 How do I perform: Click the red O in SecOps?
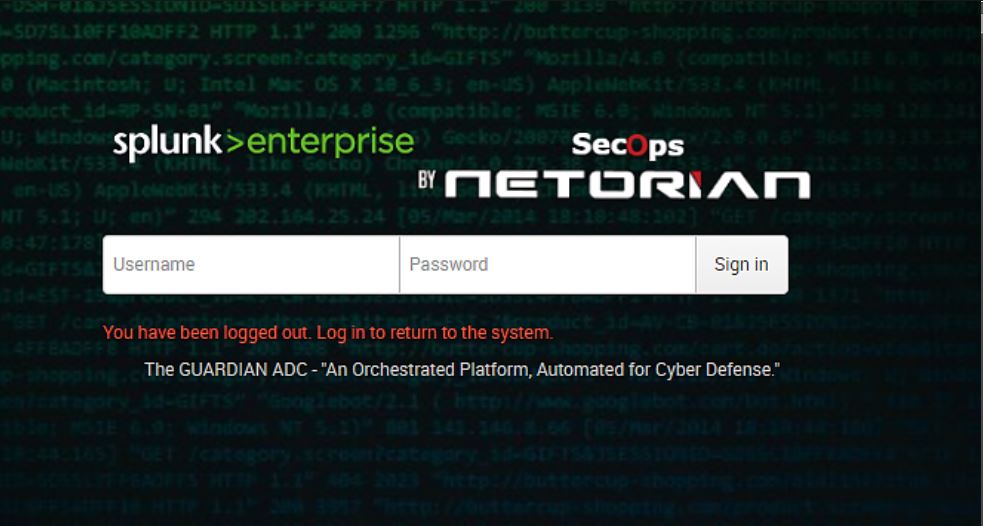click(x=635, y=147)
